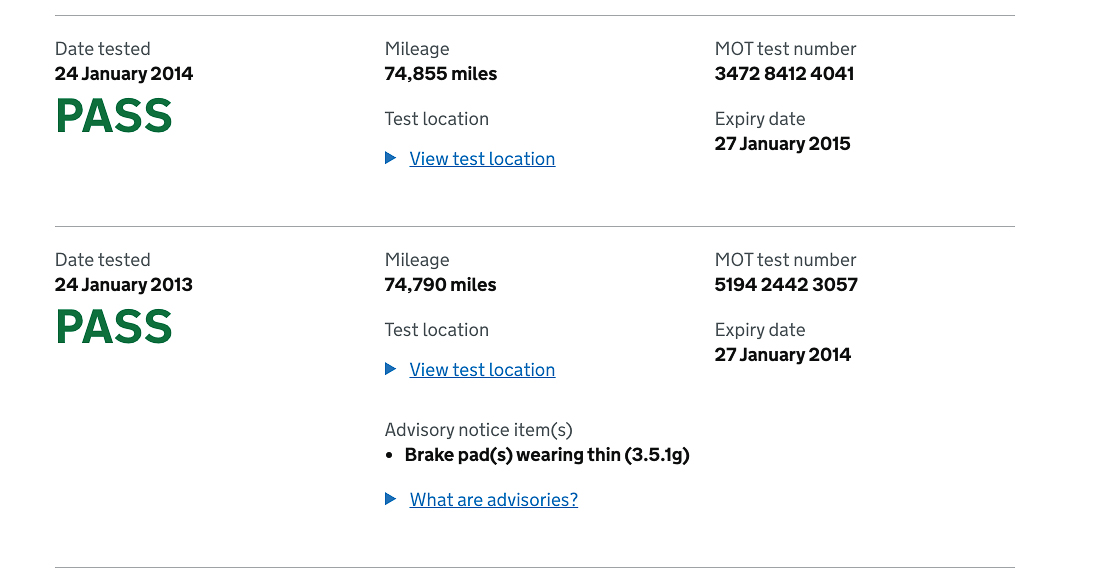Click the Advisory notice item(s) heading

(478, 430)
